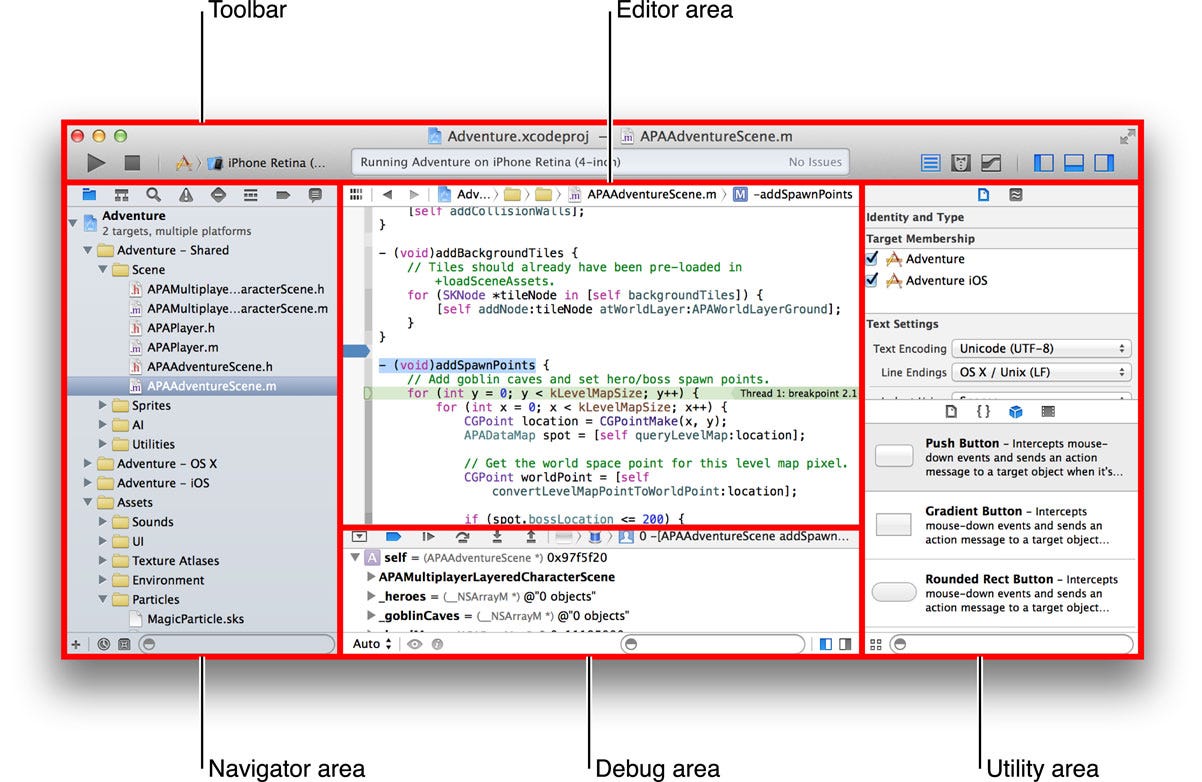Go forward with jump bar right arrow
The image size is (1202, 782).
click(414, 195)
